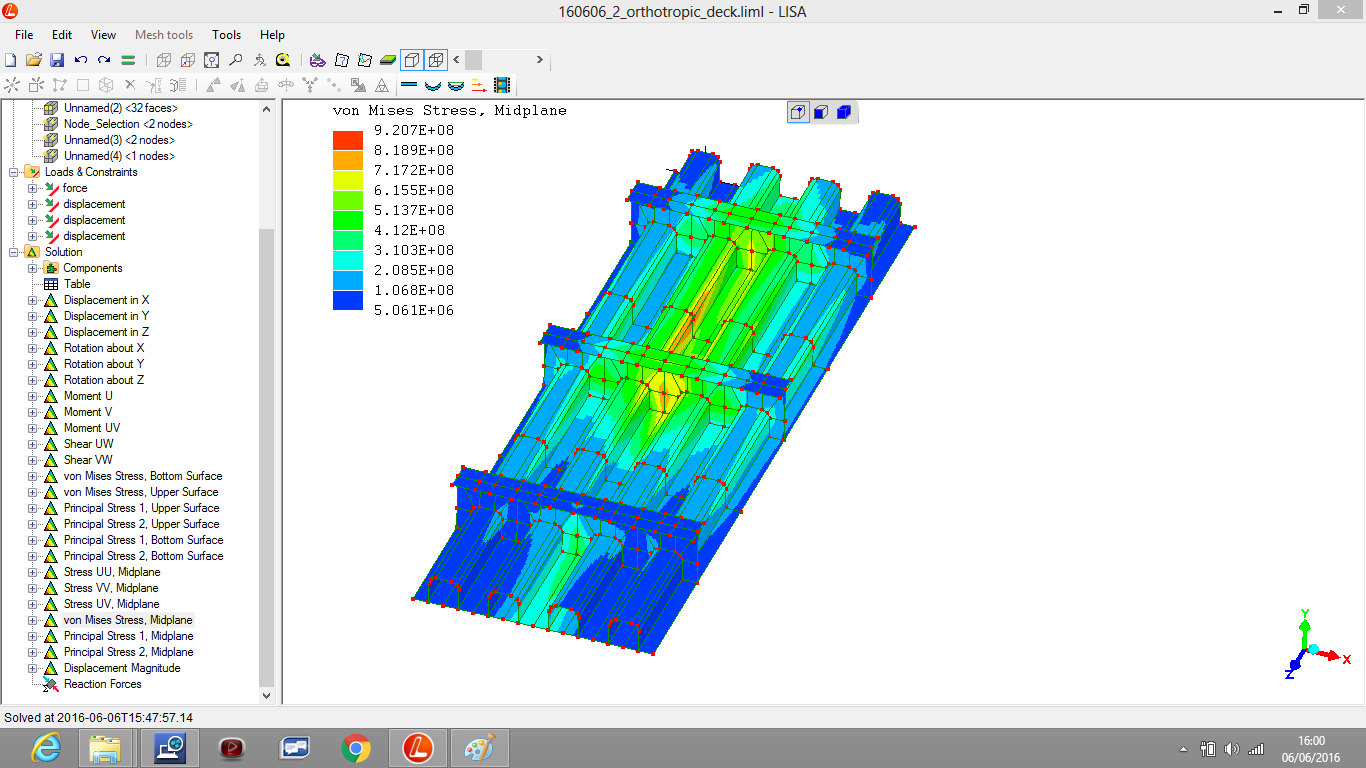Image resolution: width=1366 pixels, height=768 pixels.
Task: Open the file with folder icon
Action: (33, 60)
